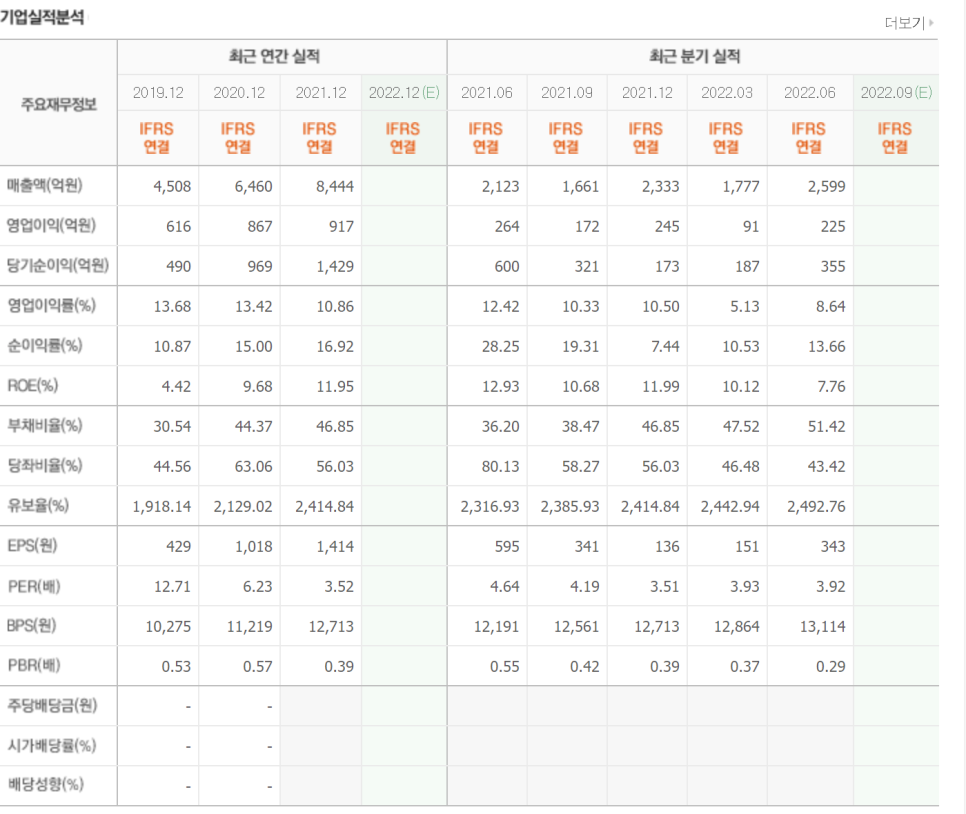966x814 pixels.
Task: Click the PER value 6.23
Action: coord(258,587)
